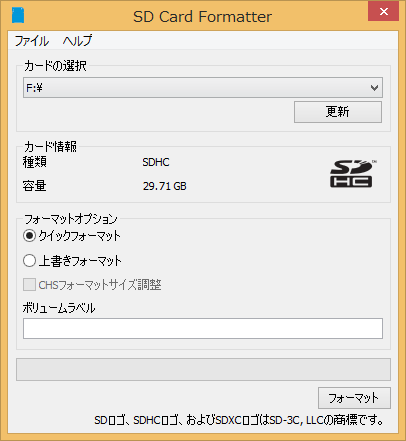Click the 更新 refresh button
This screenshot has width=406, height=441.
coord(338,112)
